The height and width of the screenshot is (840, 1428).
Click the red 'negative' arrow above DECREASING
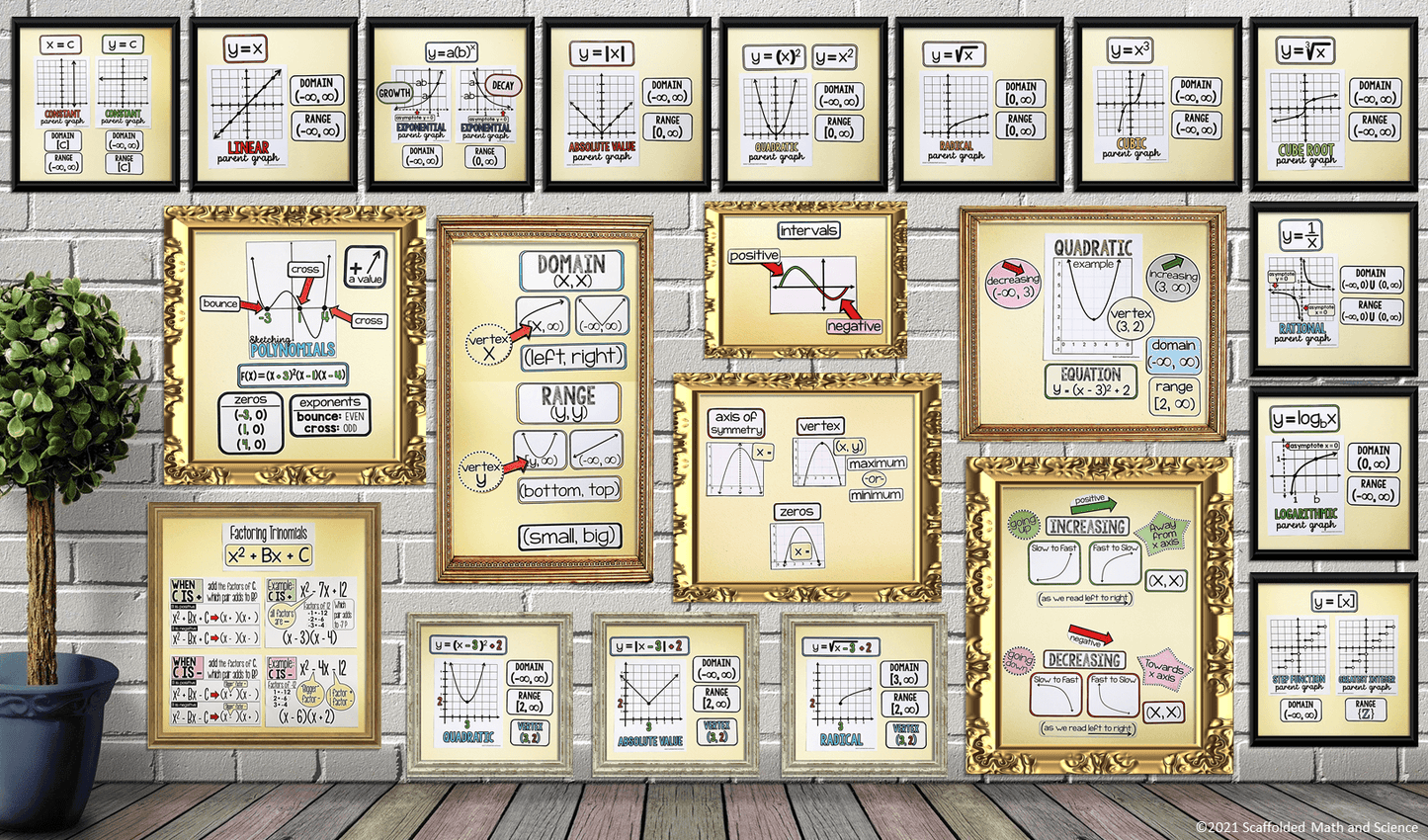point(1089,637)
